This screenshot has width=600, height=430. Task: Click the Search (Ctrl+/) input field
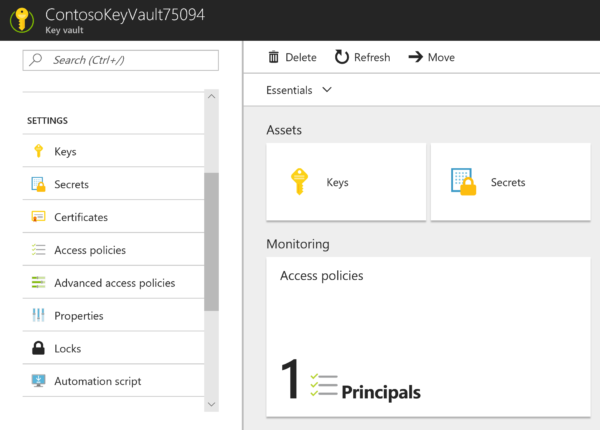click(120, 60)
